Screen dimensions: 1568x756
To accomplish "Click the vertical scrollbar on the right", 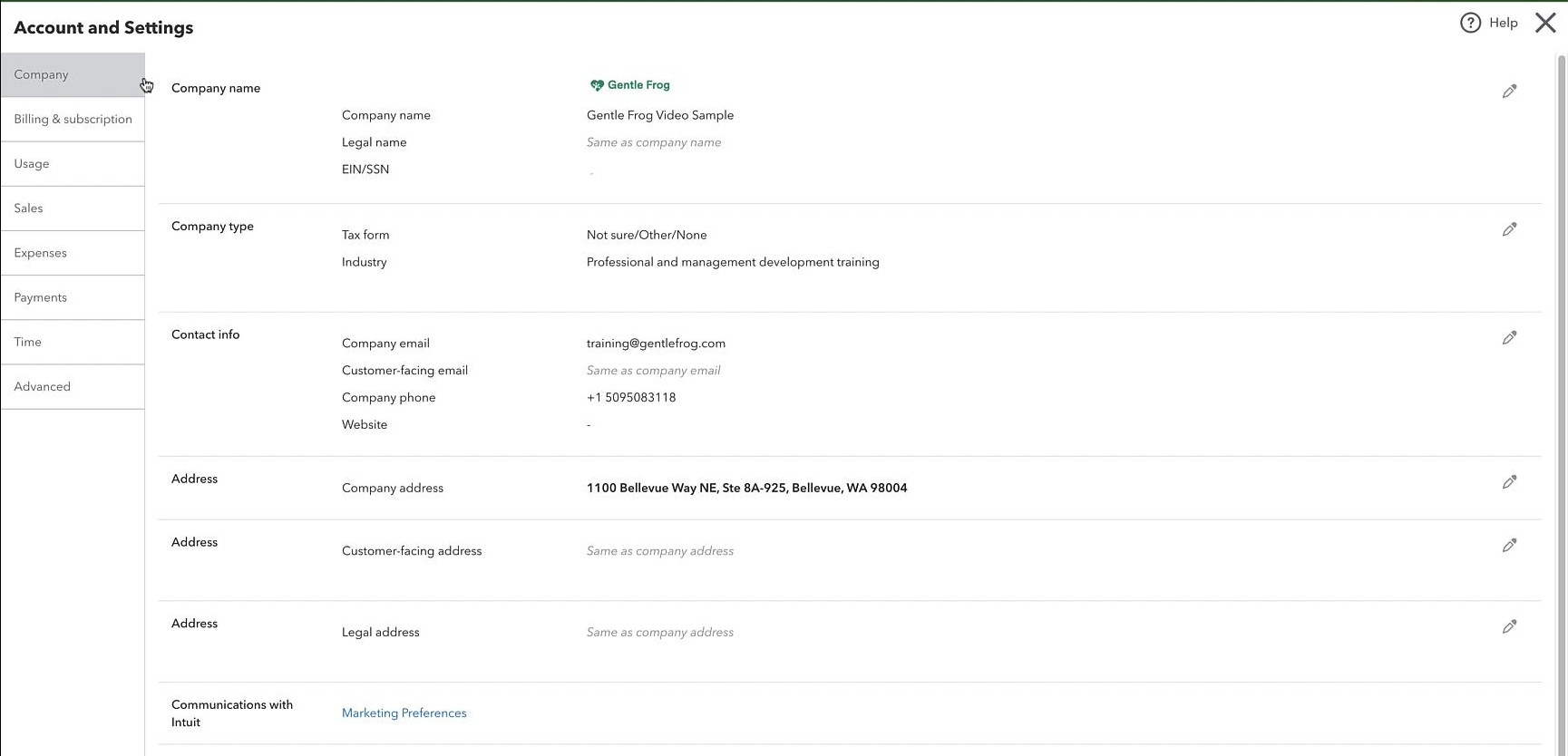I will 1561,399.
